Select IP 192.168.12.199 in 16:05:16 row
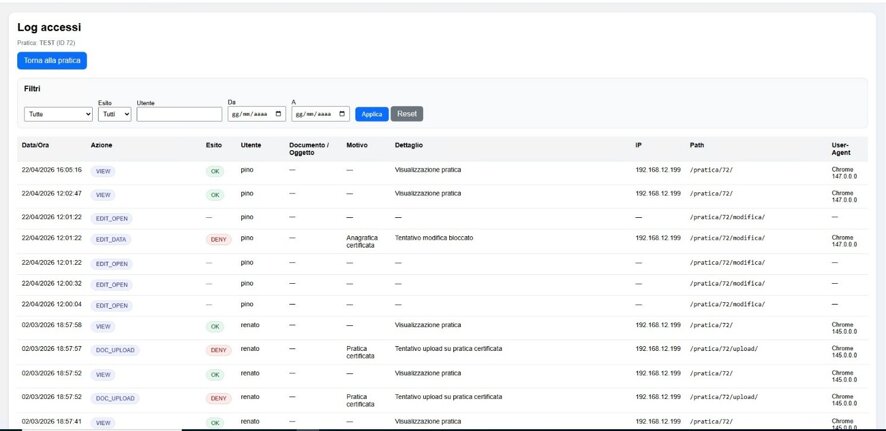The height and width of the screenshot is (431, 886). [x=658, y=169]
